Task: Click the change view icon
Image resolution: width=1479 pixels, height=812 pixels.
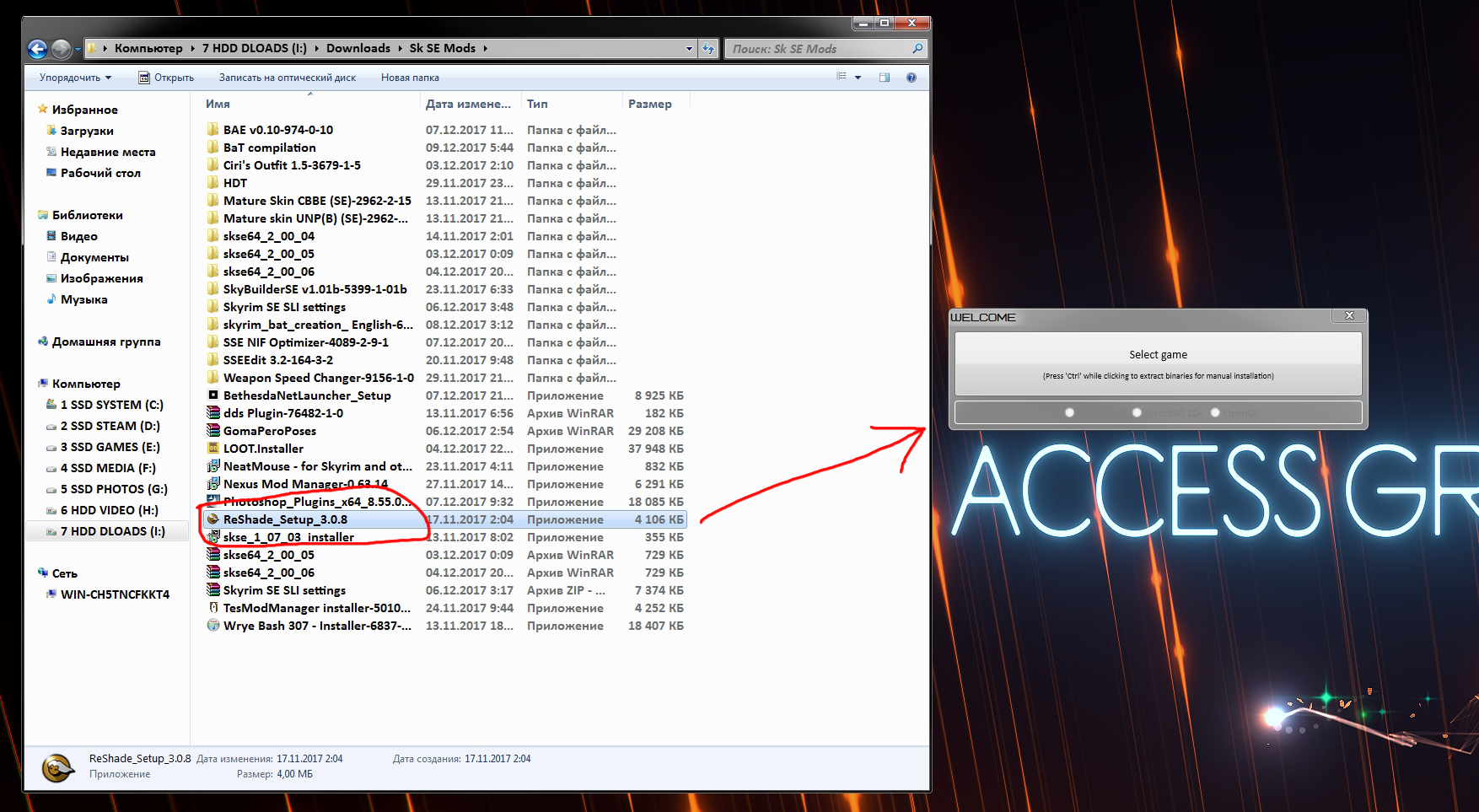Action: click(841, 77)
